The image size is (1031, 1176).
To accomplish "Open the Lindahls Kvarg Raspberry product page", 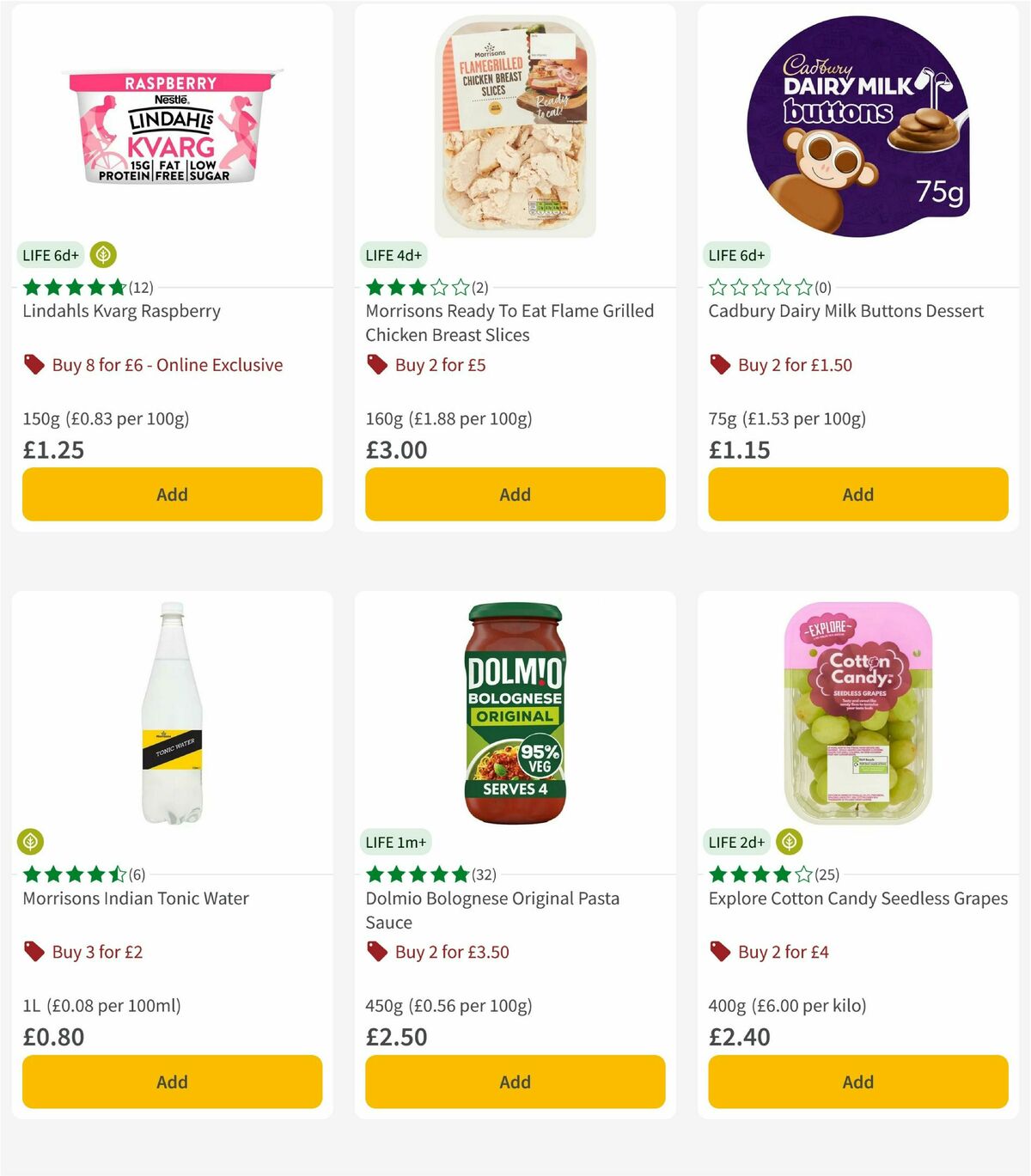I will [122, 311].
